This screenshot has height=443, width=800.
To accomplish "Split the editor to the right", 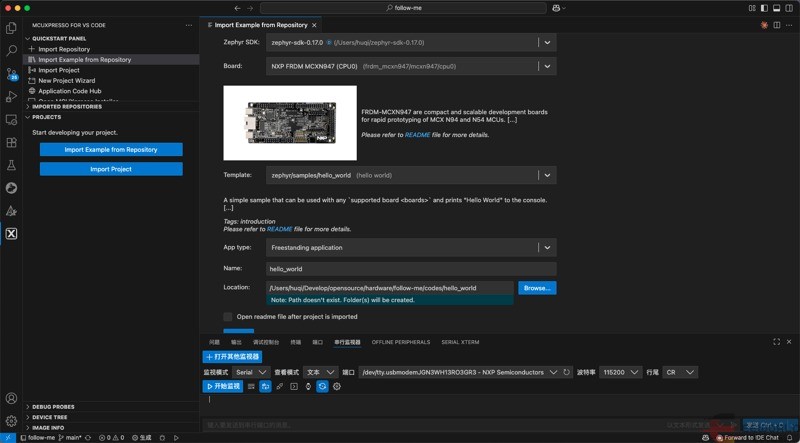I will 777,25.
